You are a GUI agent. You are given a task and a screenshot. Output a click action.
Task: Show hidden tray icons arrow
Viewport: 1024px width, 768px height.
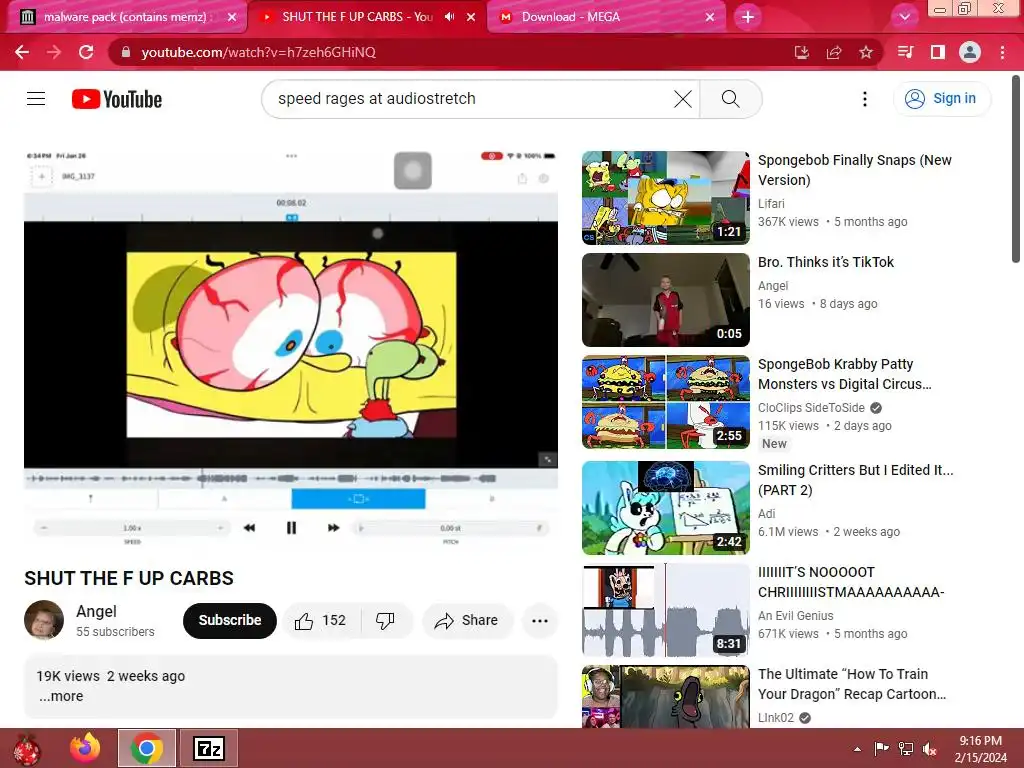click(857, 749)
